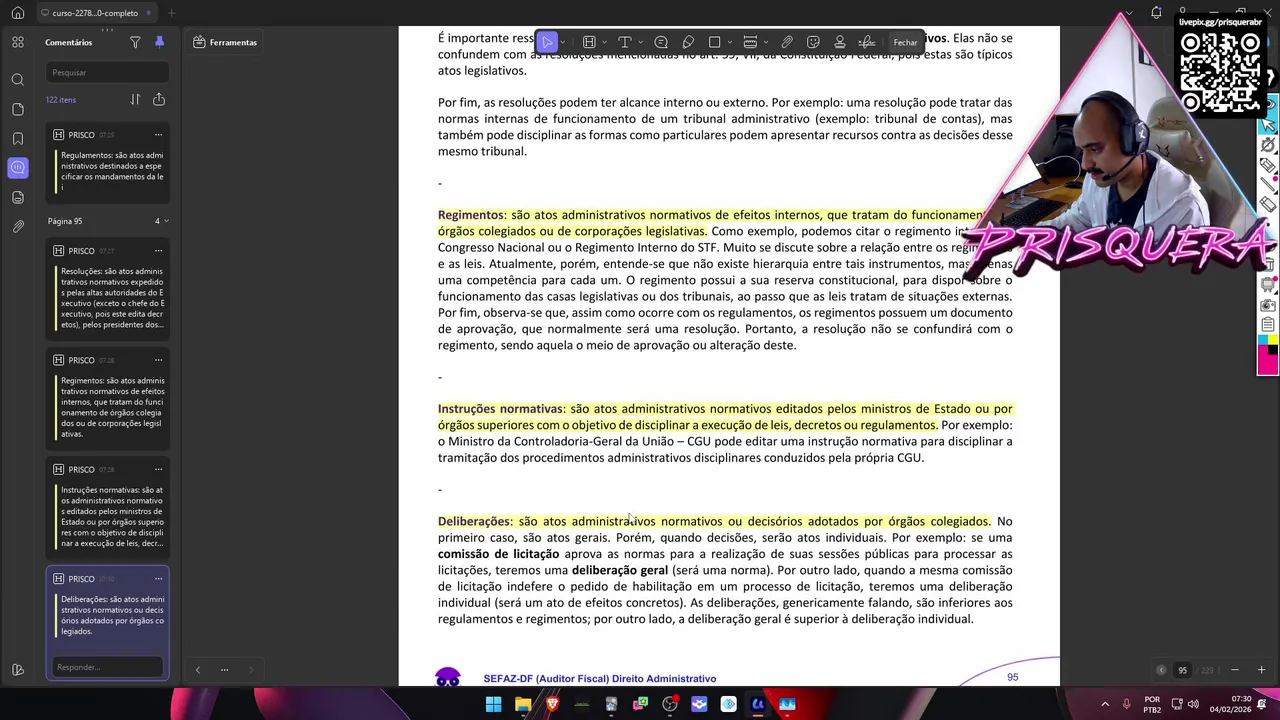Pick the magenta color swatch in overlay
The width and height of the screenshot is (1280, 720).
pyautogui.click(x=1267, y=362)
